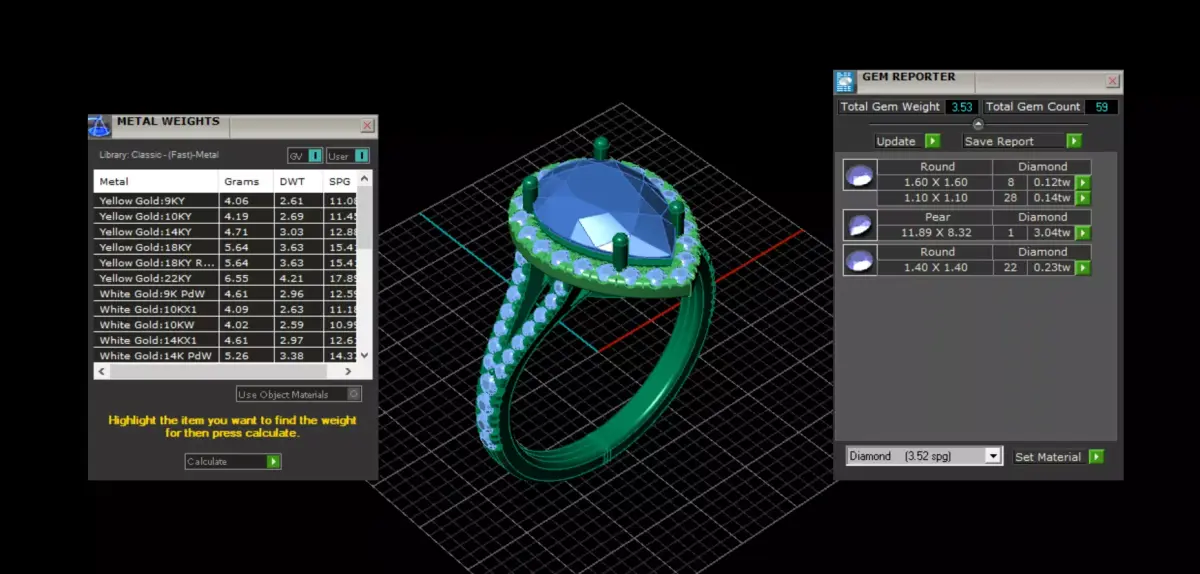Click the metal list scroll up arrow
1200x574 pixels.
tap(365, 177)
